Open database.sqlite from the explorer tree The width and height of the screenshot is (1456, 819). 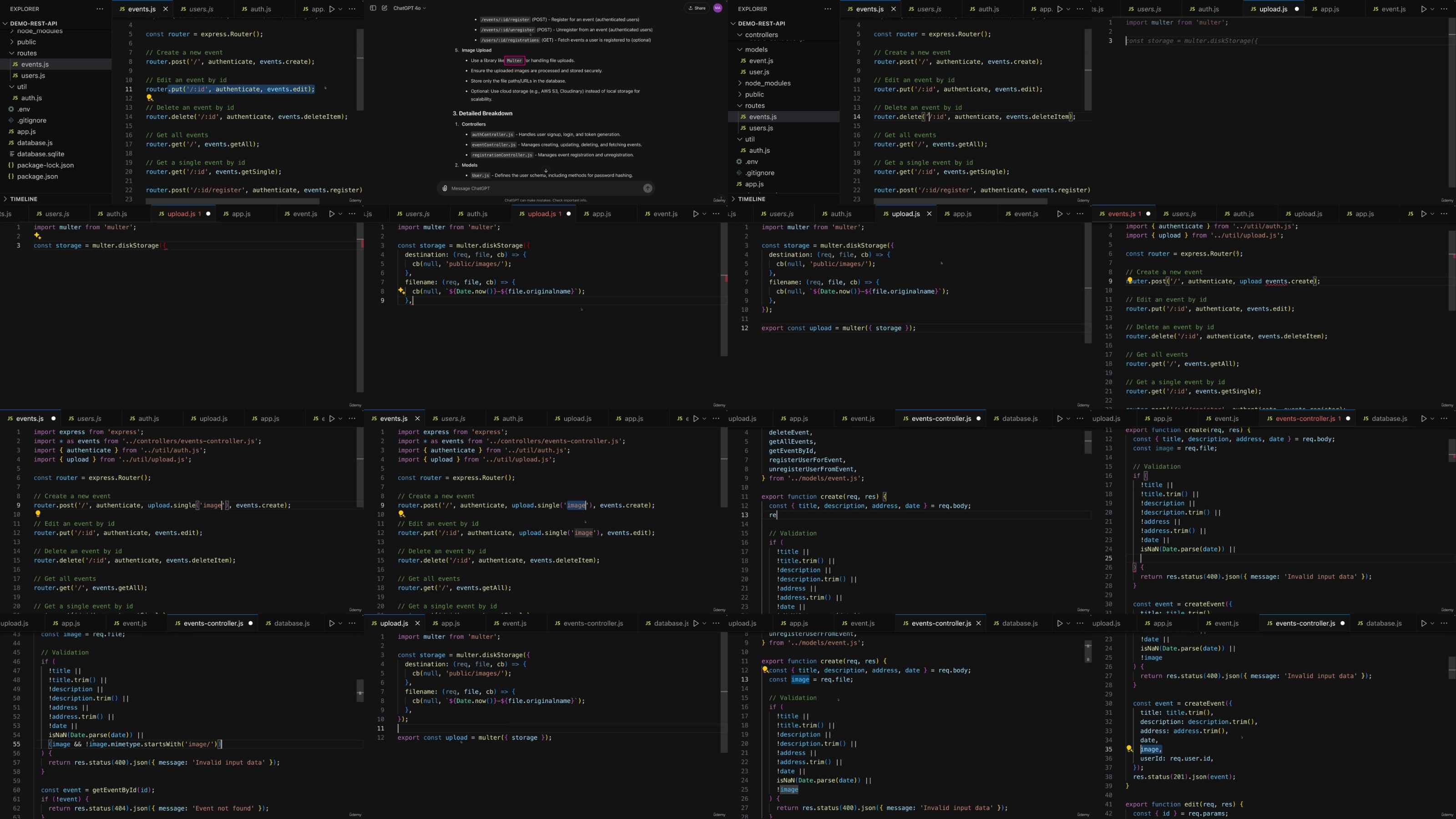[40, 154]
